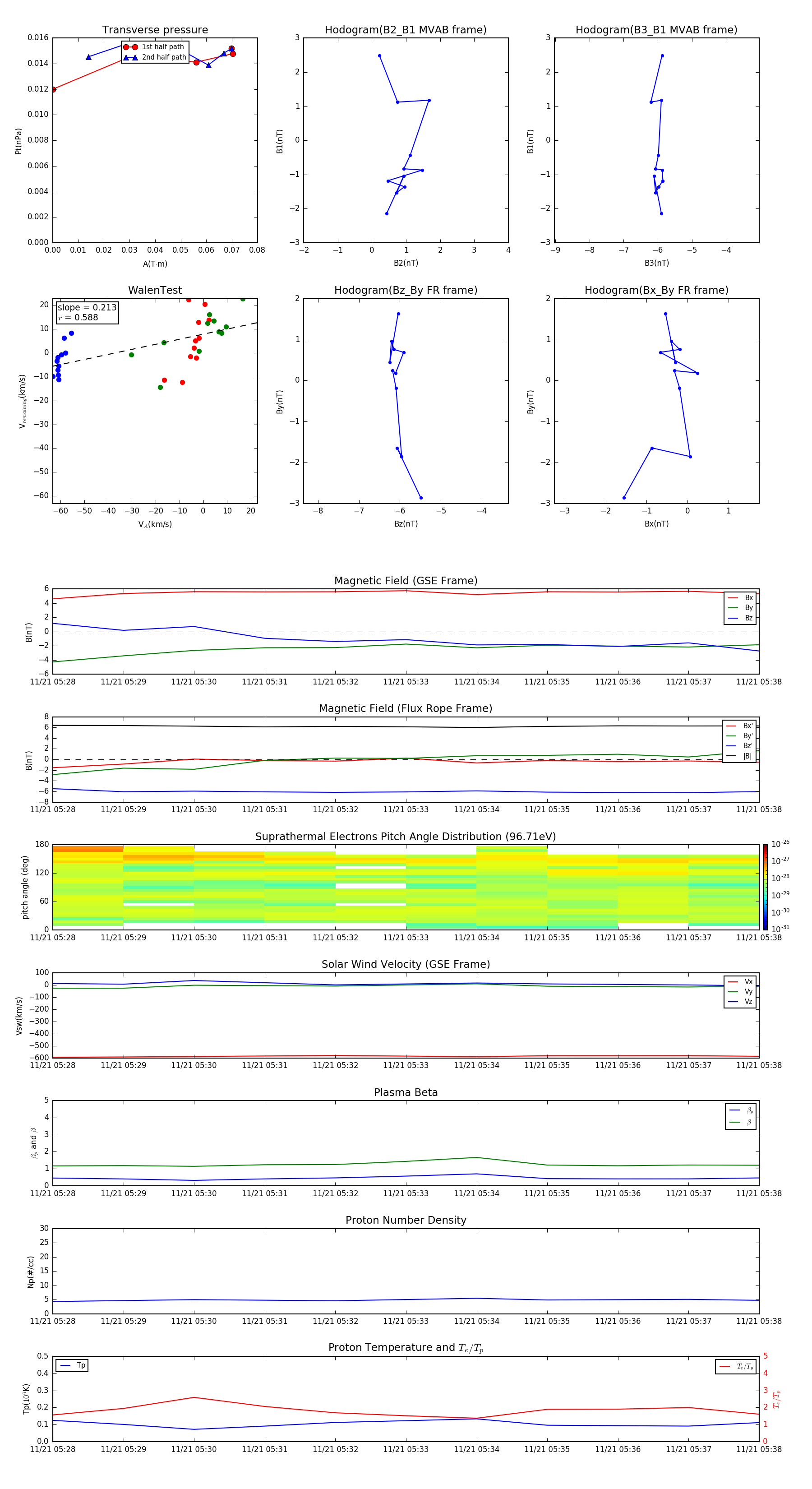This screenshot has height=1489, width=812.
Task: Click the '1st half path' legend entry
Action: 154,47
